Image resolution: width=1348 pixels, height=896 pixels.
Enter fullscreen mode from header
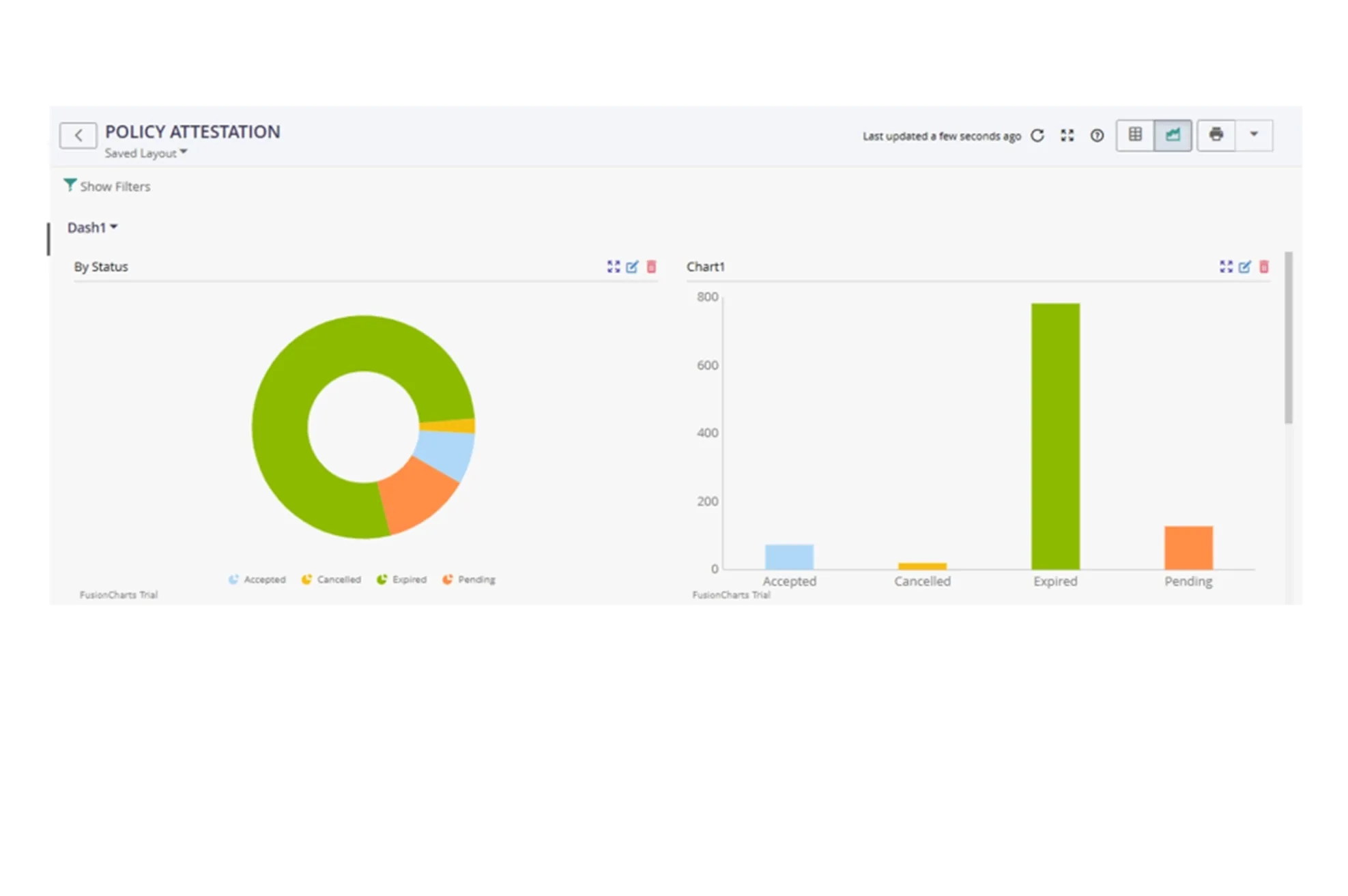coord(1067,136)
